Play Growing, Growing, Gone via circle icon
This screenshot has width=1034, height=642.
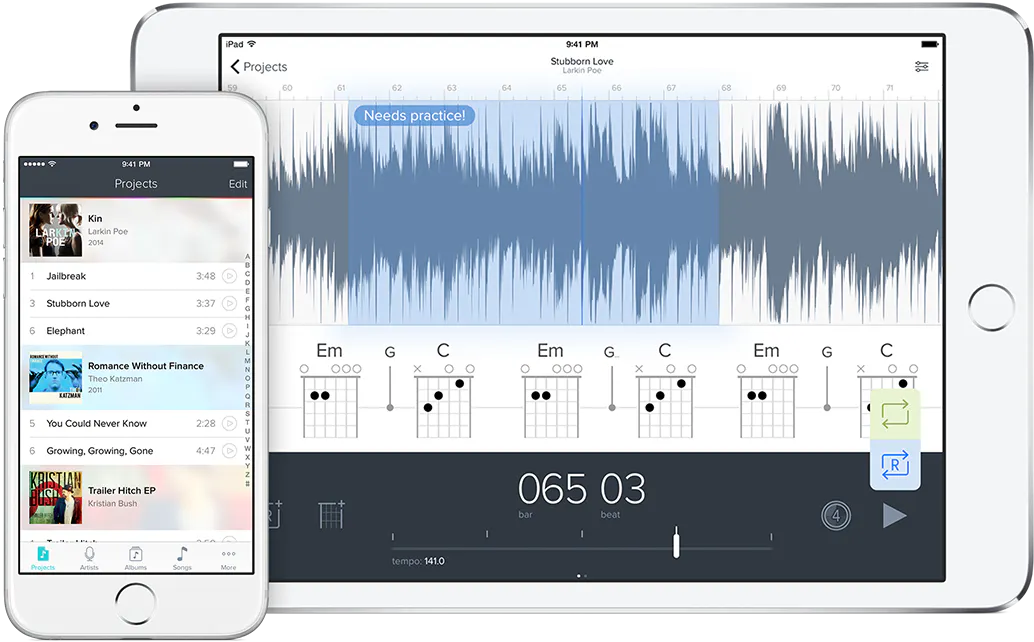click(x=229, y=451)
